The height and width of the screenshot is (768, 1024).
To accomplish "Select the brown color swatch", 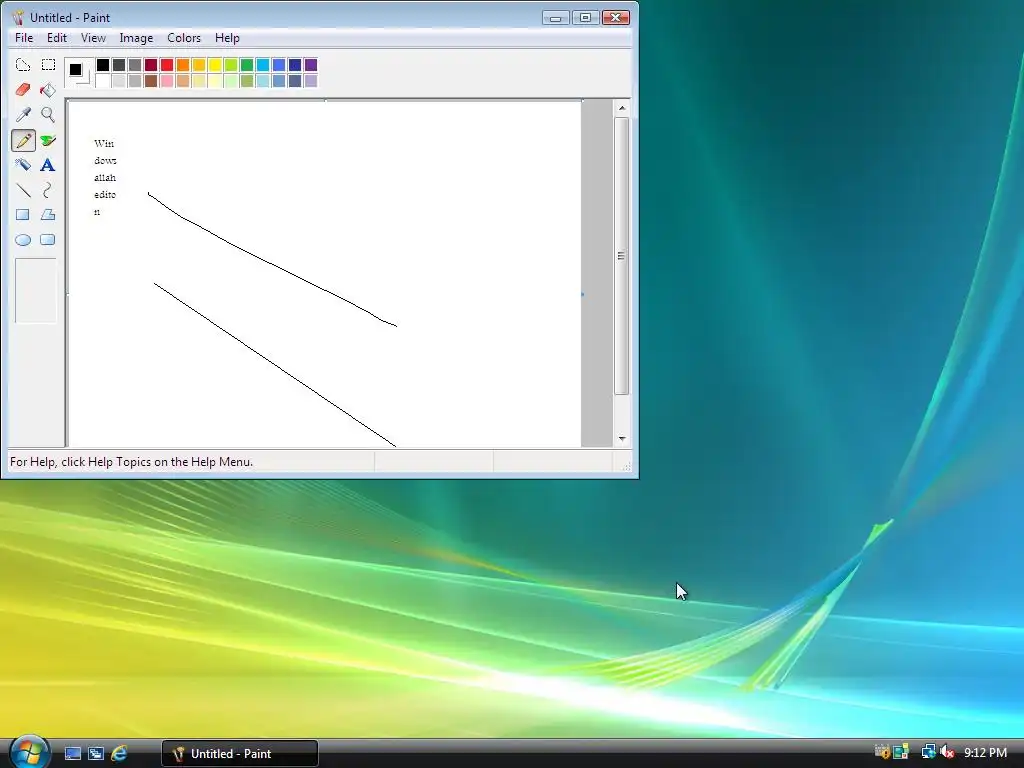I will click(x=151, y=80).
